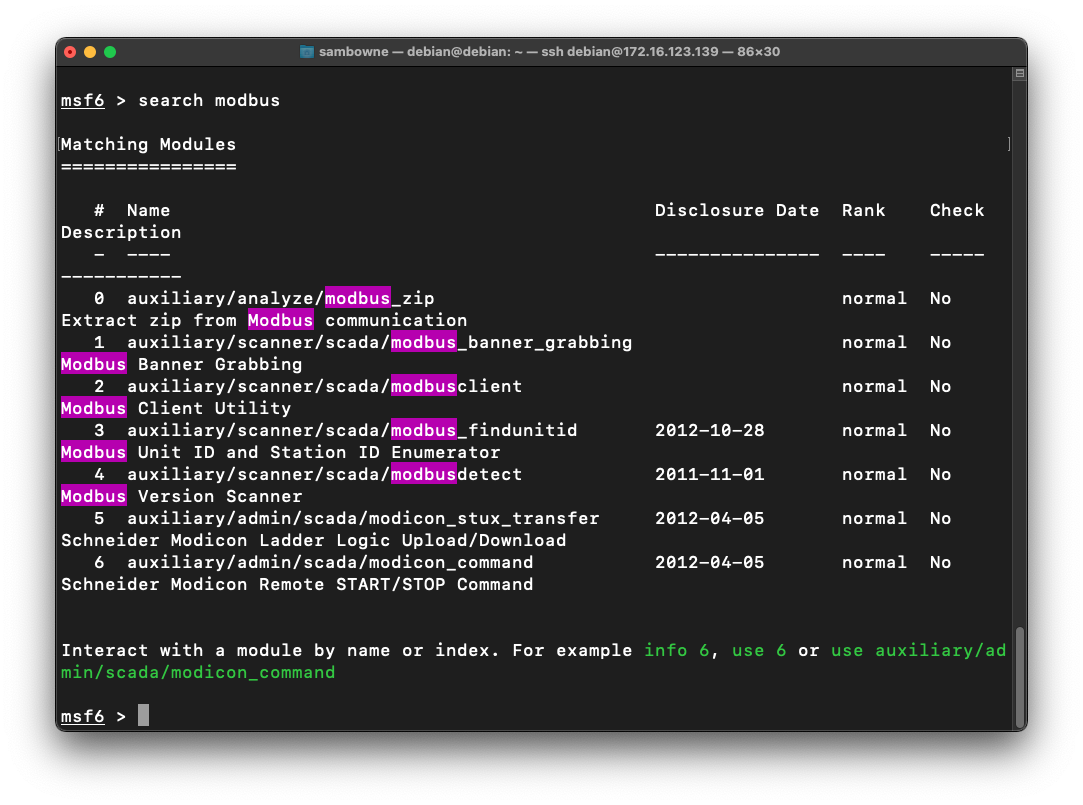1083x805 pixels.
Task: Click 'Extract zip from Modbus communication' description
Action: point(264,320)
